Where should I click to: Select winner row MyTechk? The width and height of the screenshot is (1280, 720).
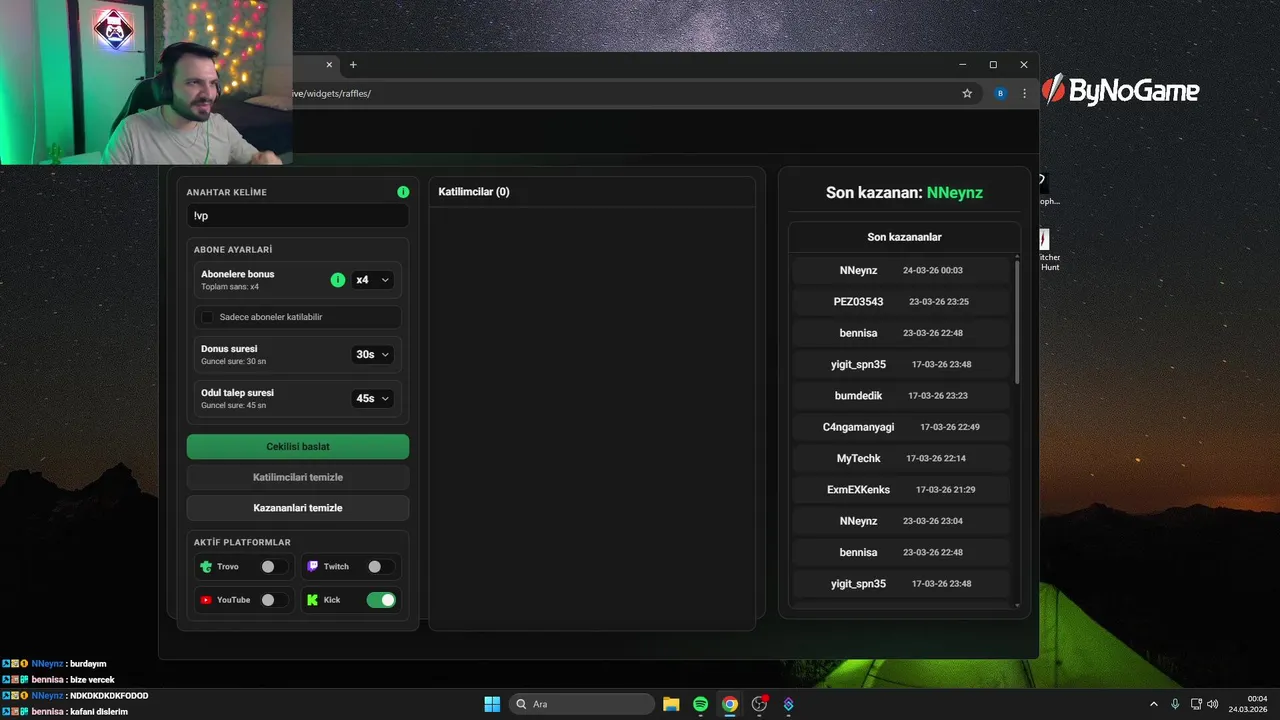(x=901, y=458)
